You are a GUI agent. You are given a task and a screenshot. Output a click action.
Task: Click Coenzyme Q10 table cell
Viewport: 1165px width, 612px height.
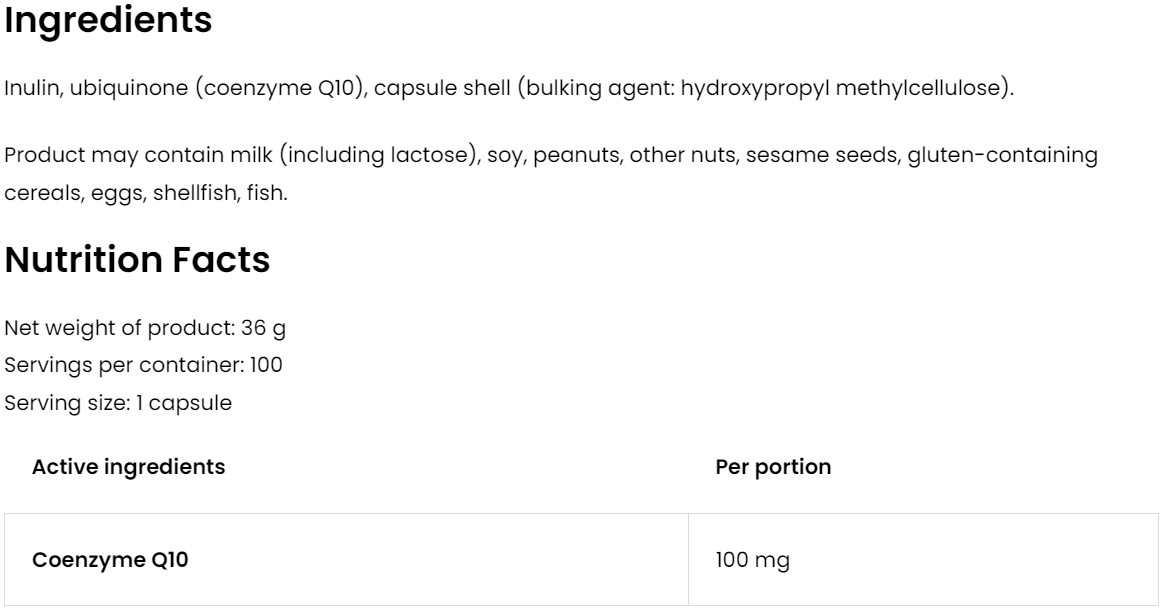[110, 560]
